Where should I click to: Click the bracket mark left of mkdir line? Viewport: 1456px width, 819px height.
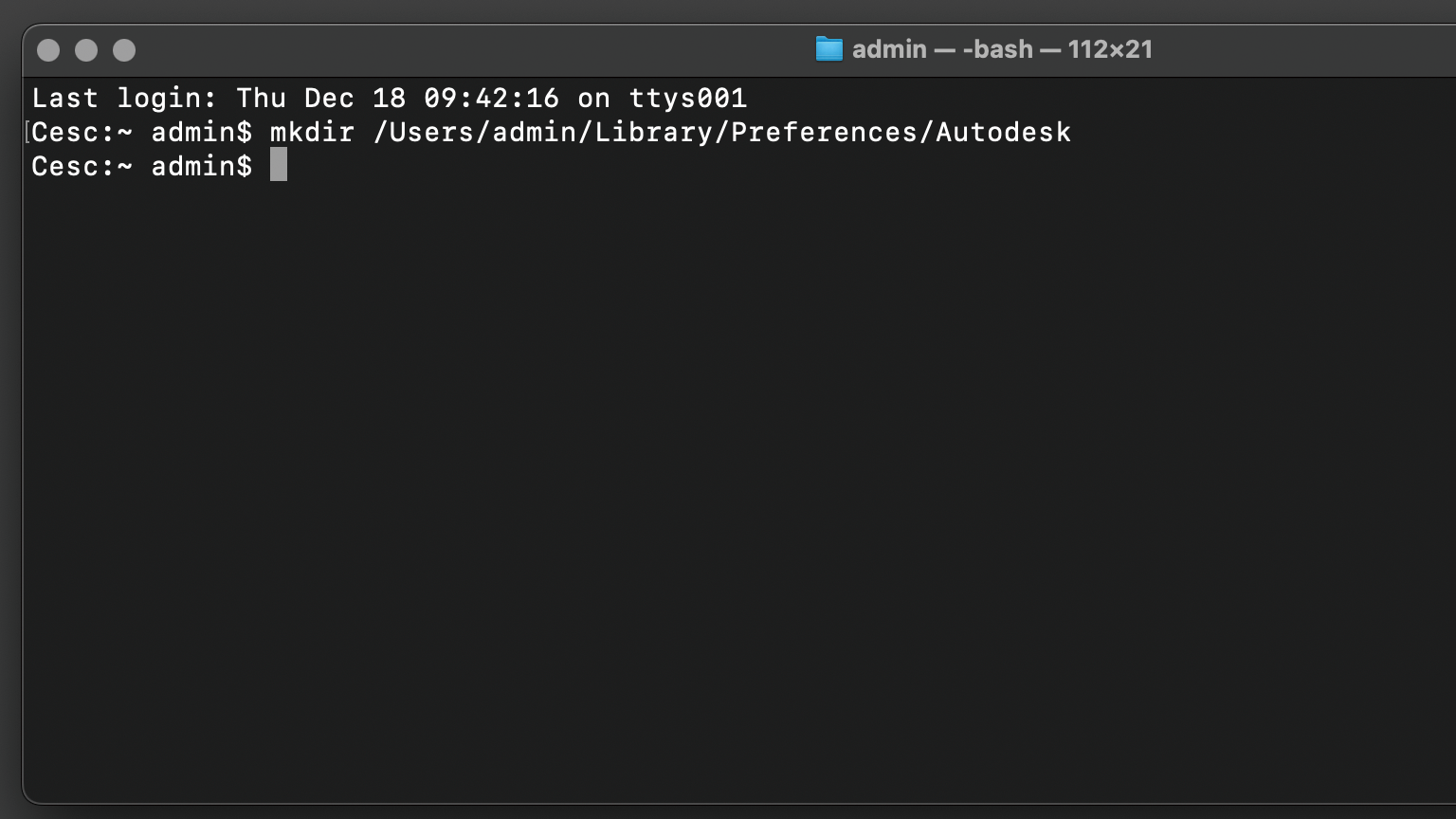click(27, 132)
